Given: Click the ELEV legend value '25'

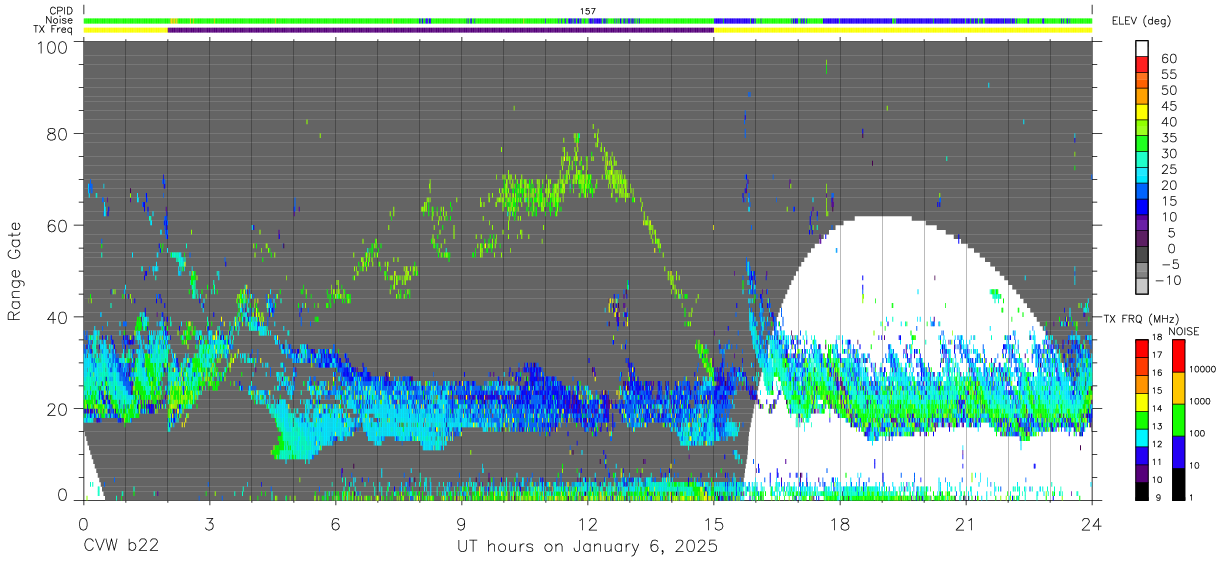Looking at the screenshot, I should 1169,169.
